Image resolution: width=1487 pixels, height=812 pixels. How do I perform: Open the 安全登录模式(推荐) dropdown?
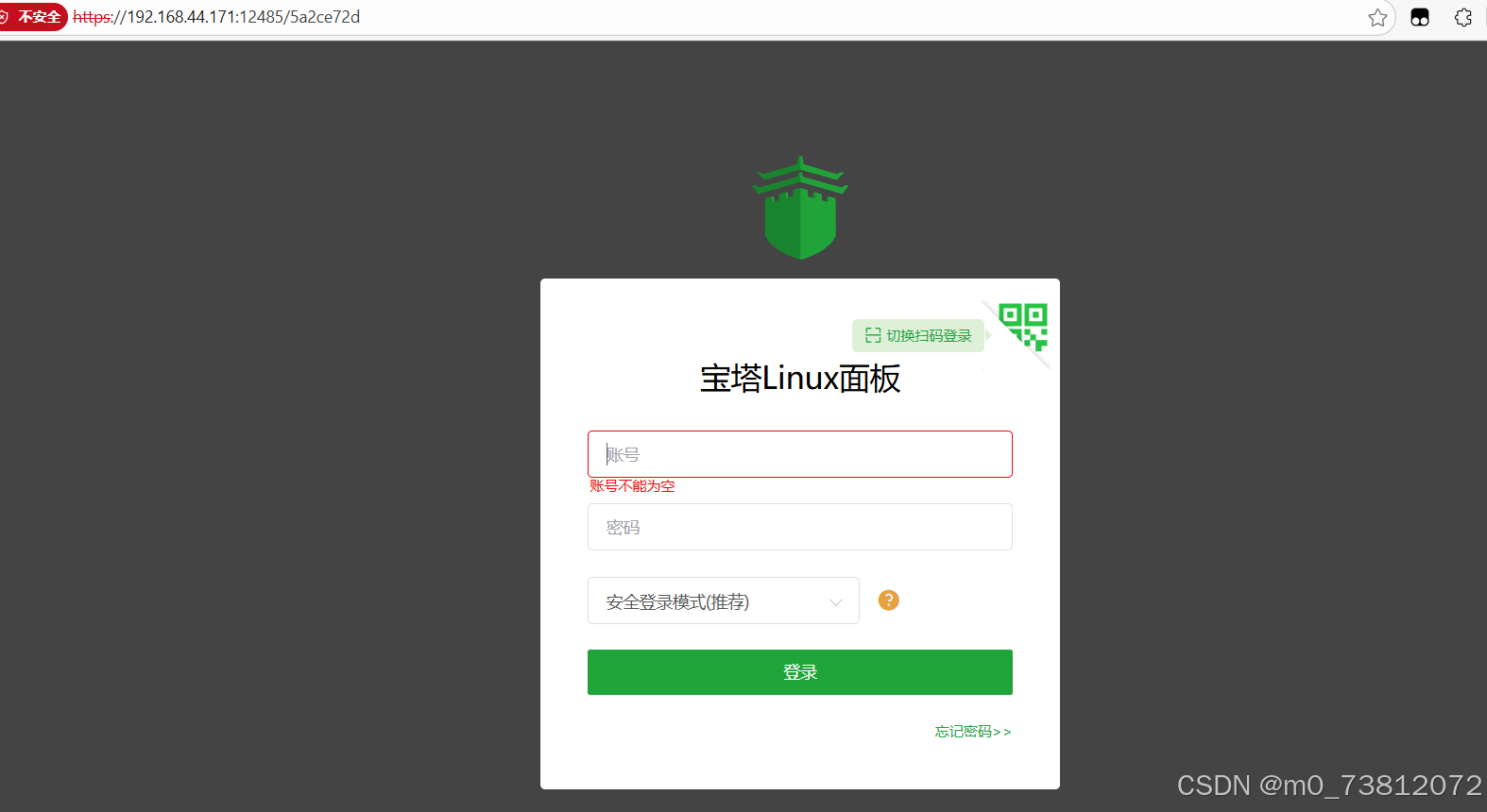(724, 601)
